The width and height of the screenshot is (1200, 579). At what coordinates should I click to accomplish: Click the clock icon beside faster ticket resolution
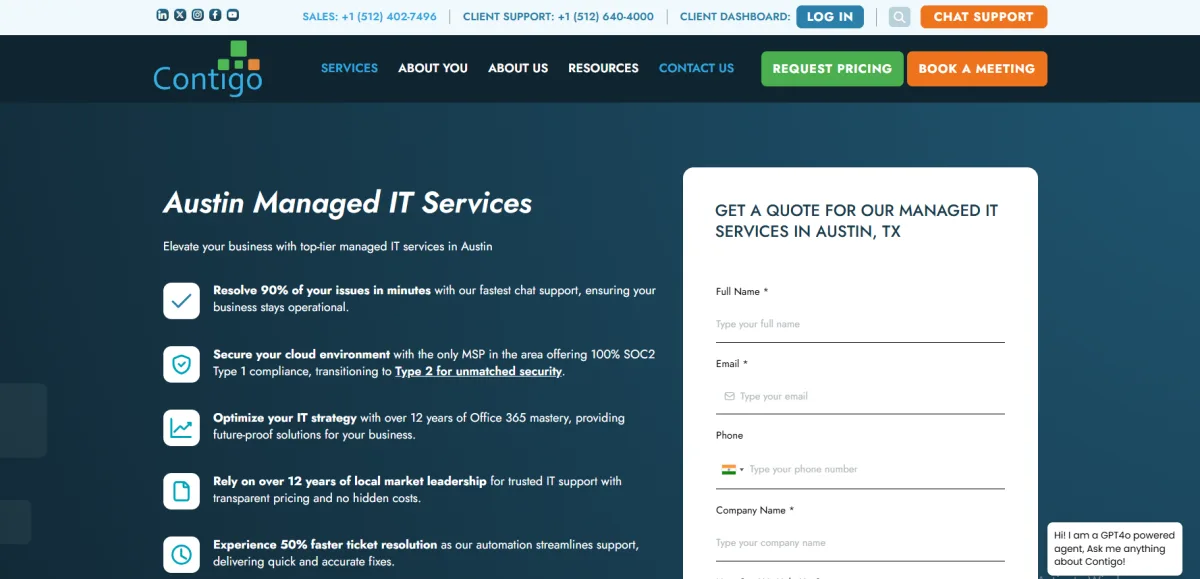coord(181,554)
